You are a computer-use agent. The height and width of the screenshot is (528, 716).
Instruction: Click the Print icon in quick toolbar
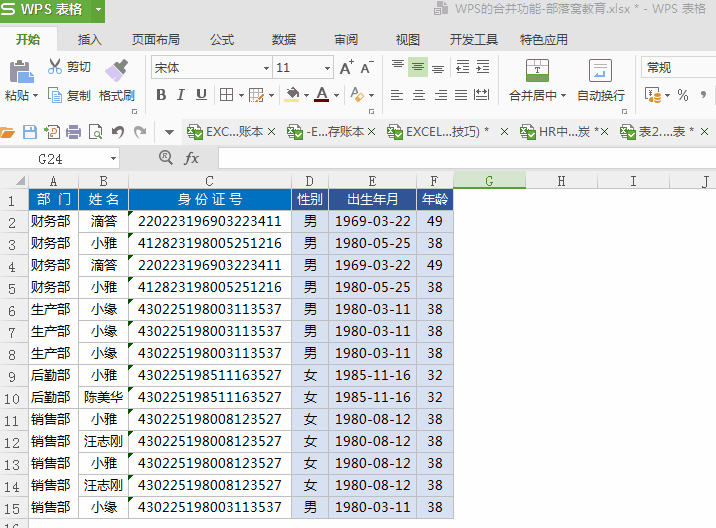click(73, 132)
